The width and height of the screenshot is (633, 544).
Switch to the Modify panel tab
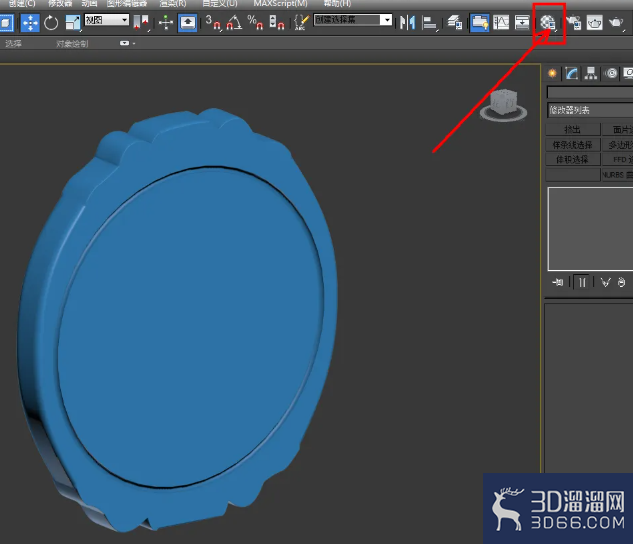click(571, 73)
